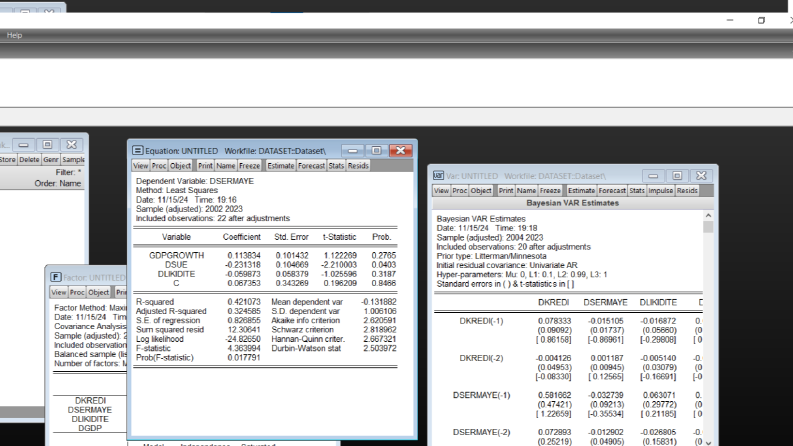
Task: Click the Order: Name label in workfile
Action: pyautogui.click(x=58, y=184)
